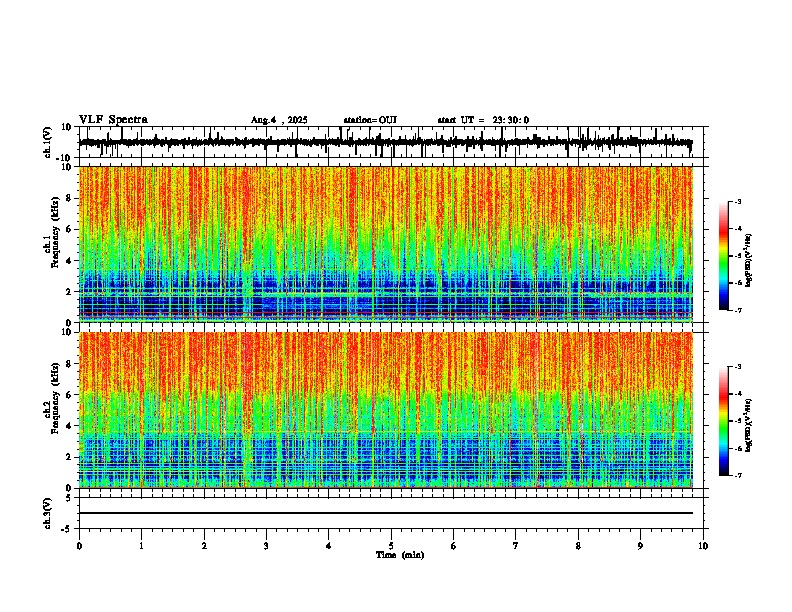Viewport: 792px width, 612px height.
Task: Click the ch.1 spectrogram frequency tick "8"
Action: tap(69, 198)
